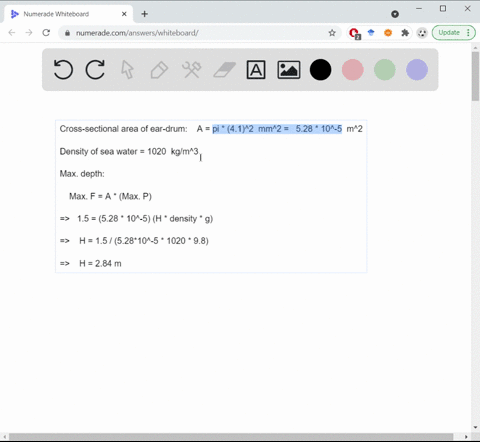Choose the purple color swatch

[417, 70]
